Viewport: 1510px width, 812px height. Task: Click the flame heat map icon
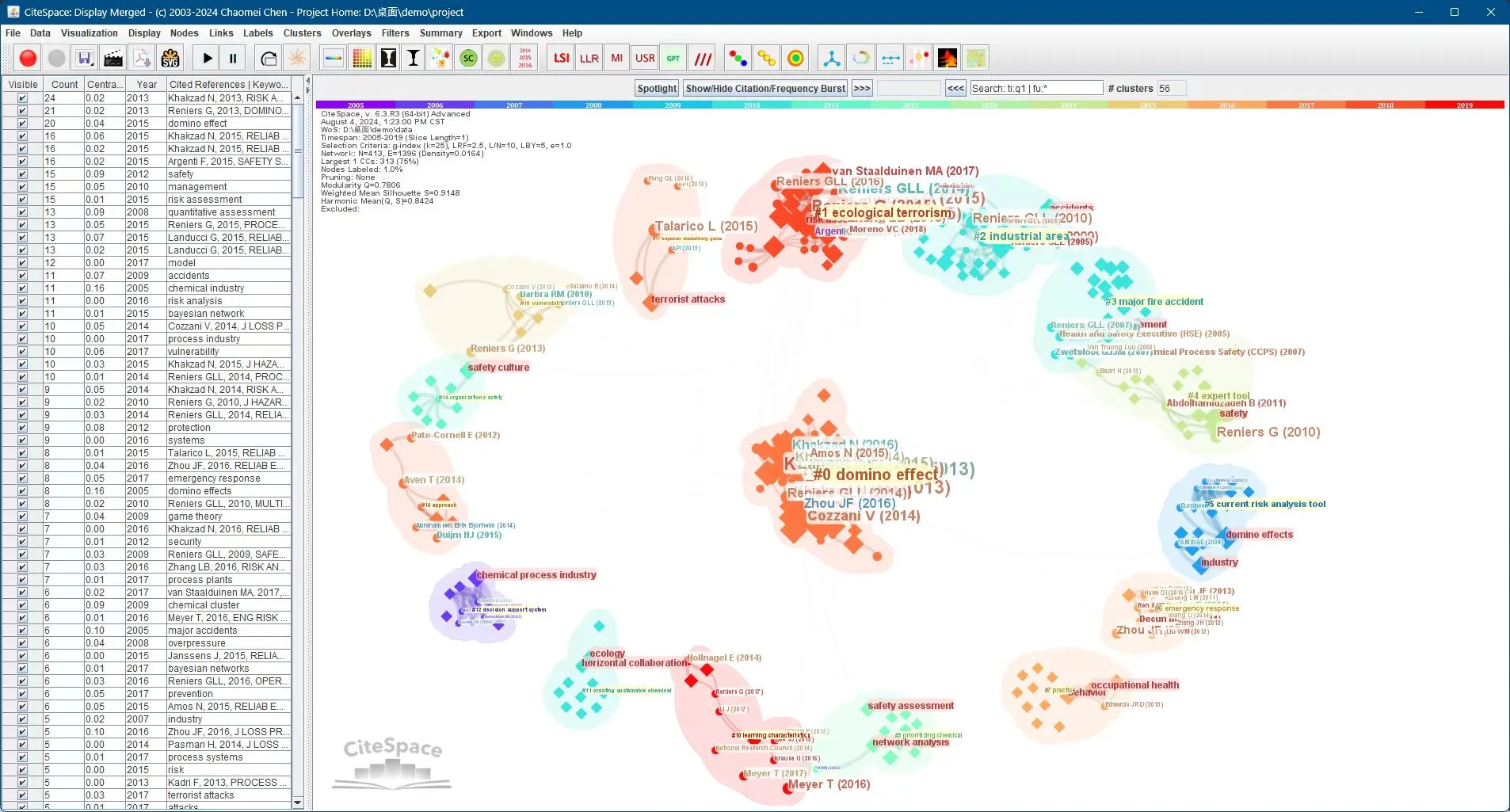948,58
